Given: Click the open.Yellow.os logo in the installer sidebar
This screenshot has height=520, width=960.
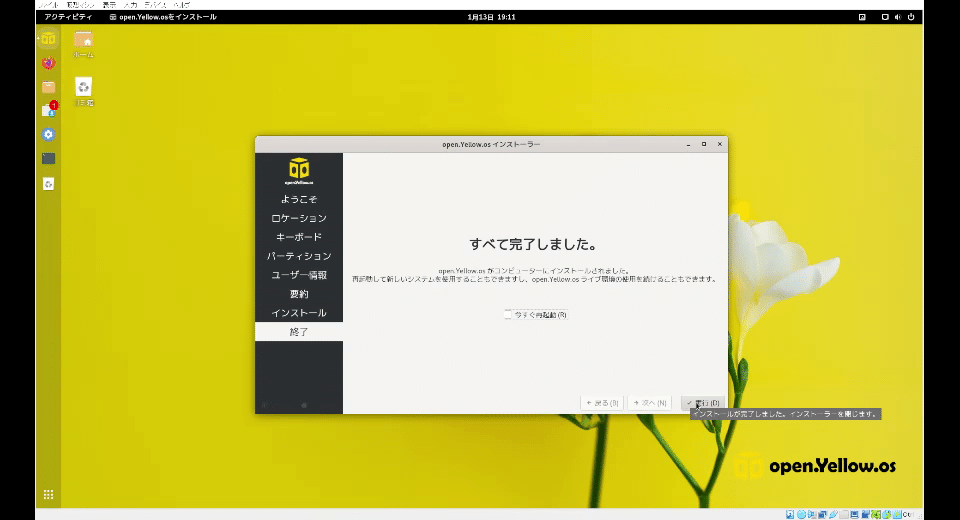Looking at the screenshot, I should (x=299, y=171).
